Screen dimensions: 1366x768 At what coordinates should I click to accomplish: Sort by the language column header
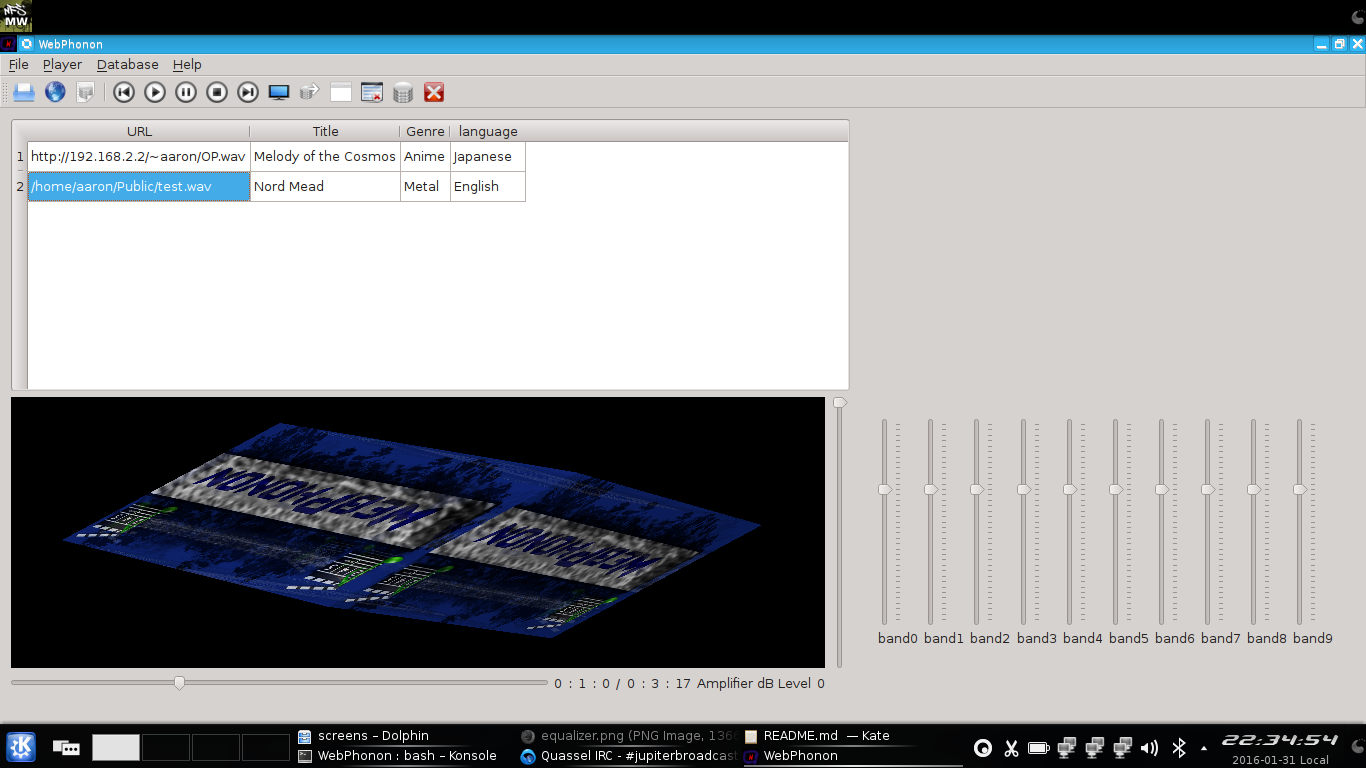point(488,131)
